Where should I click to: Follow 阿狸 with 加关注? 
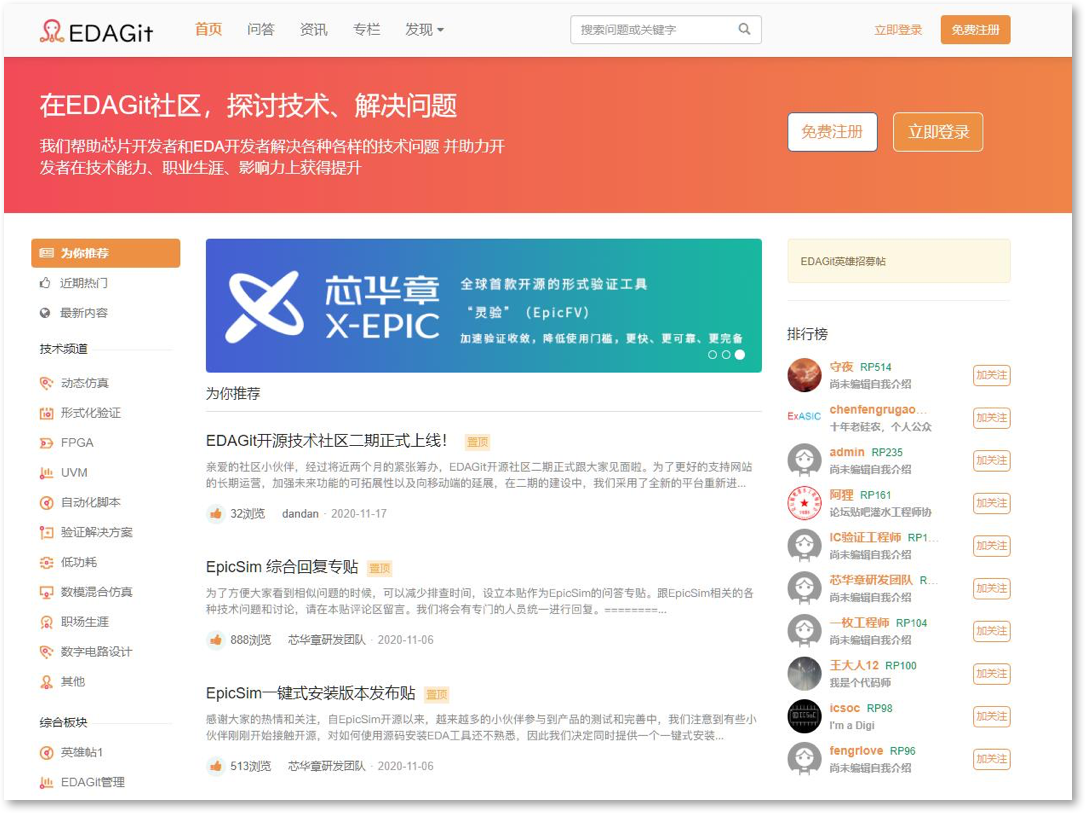(x=992, y=503)
